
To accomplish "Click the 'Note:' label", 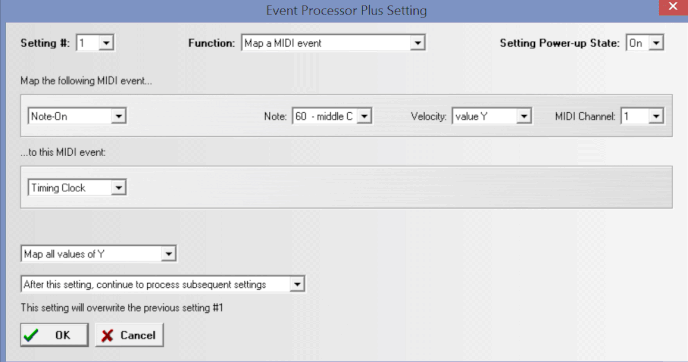I will [275, 116].
